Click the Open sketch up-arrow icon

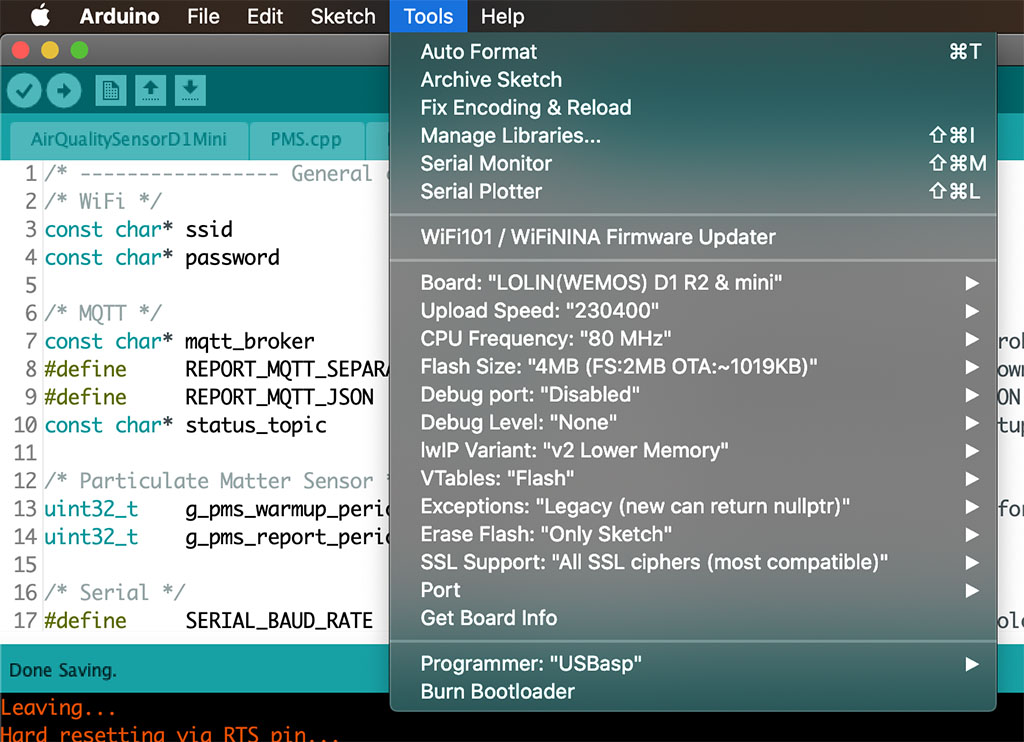click(151, 91)
